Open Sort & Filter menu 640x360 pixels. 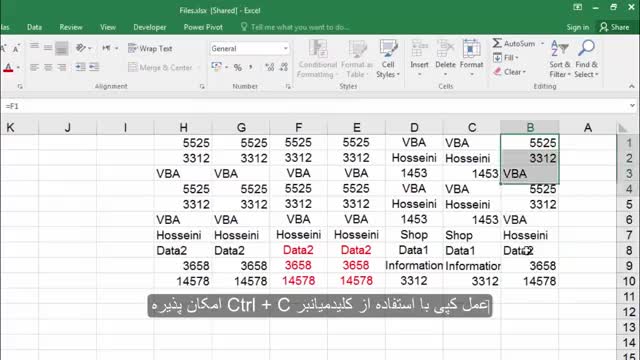(560, 59)
